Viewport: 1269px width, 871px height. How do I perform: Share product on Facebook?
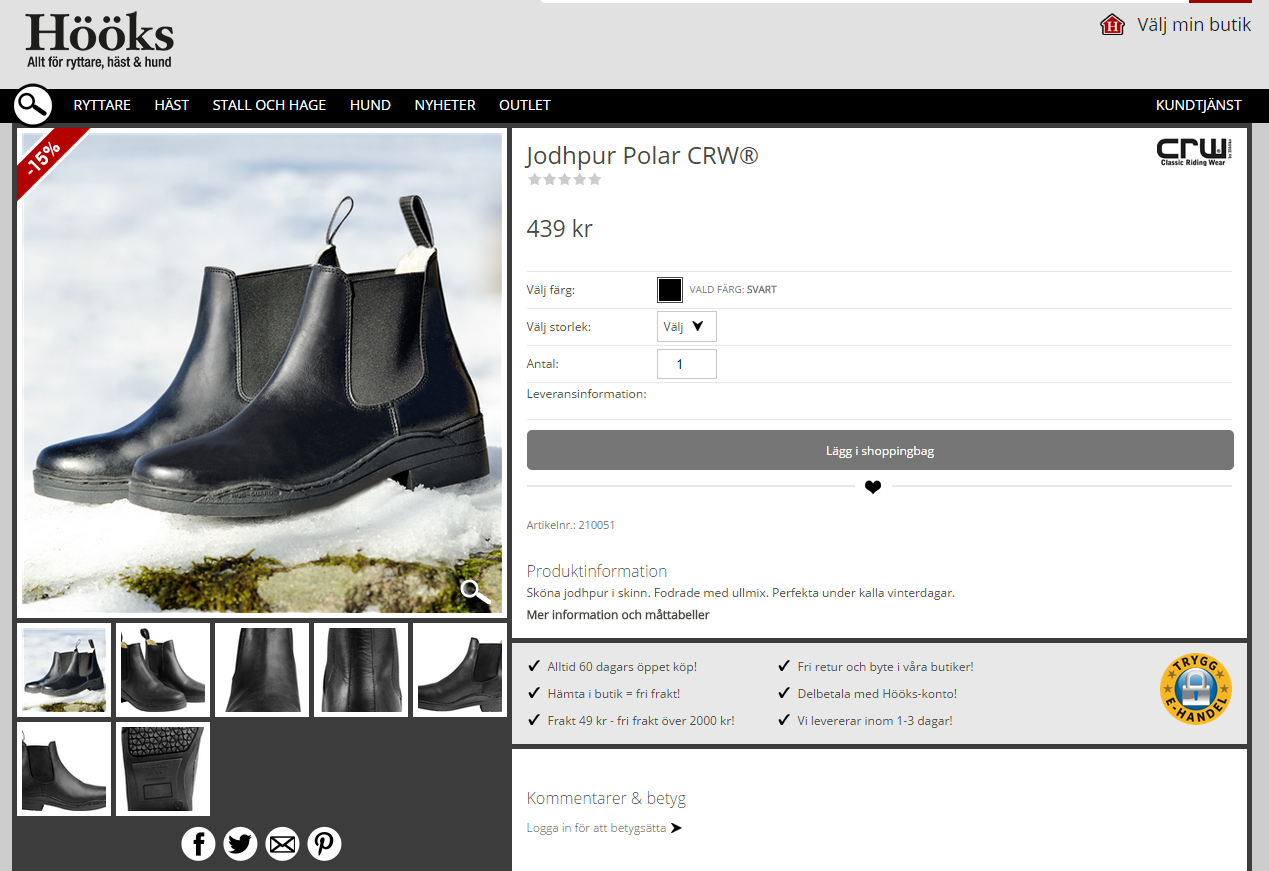click(198, 844)
